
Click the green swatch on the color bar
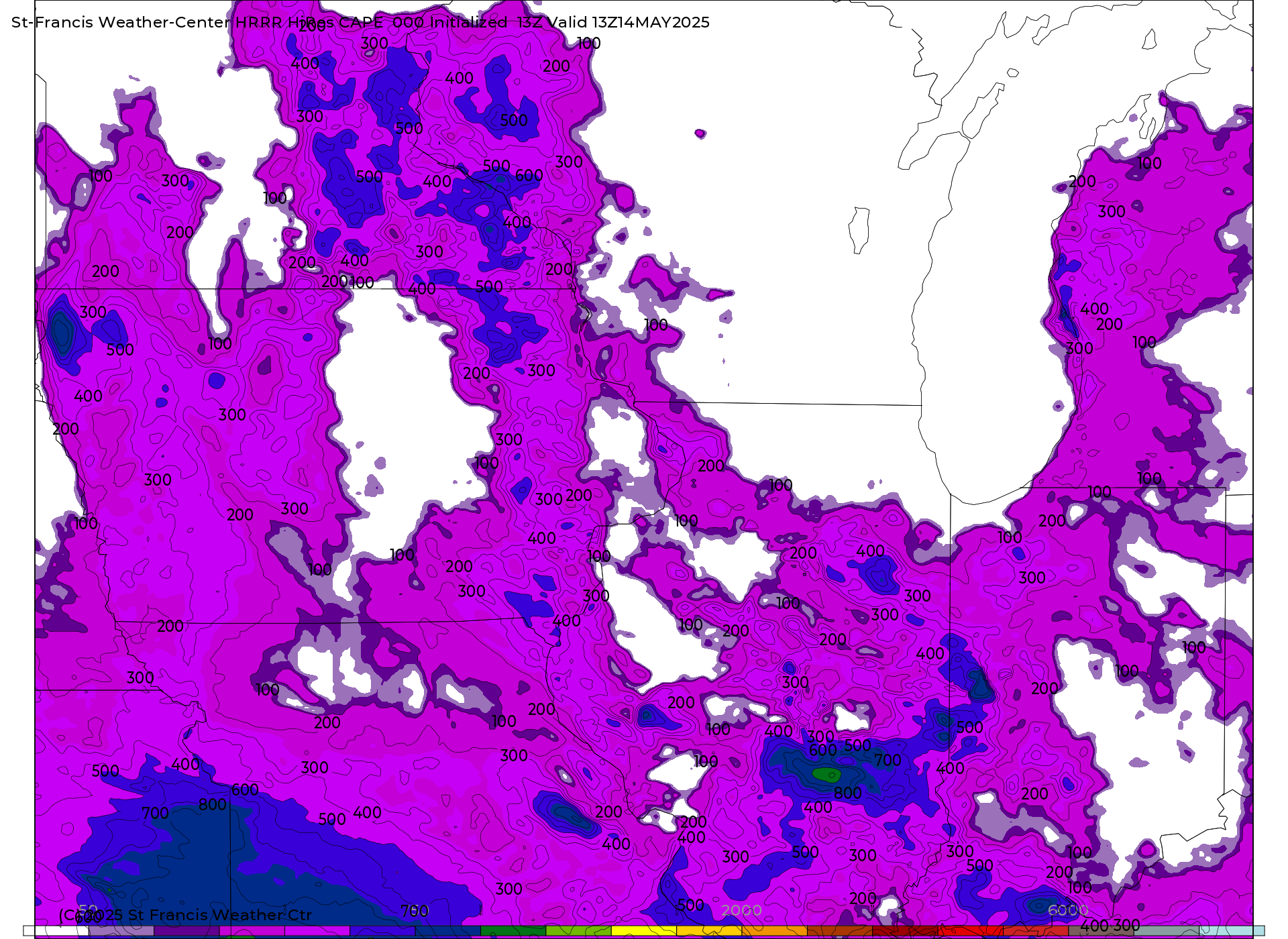pos(513,931)
